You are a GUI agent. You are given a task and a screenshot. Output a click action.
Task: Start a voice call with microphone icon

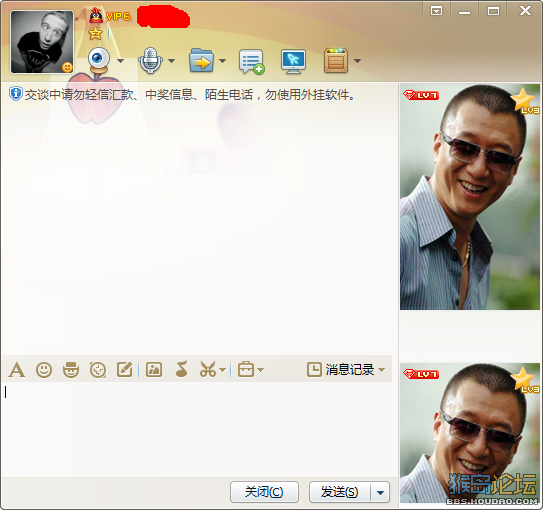point(150,61)
